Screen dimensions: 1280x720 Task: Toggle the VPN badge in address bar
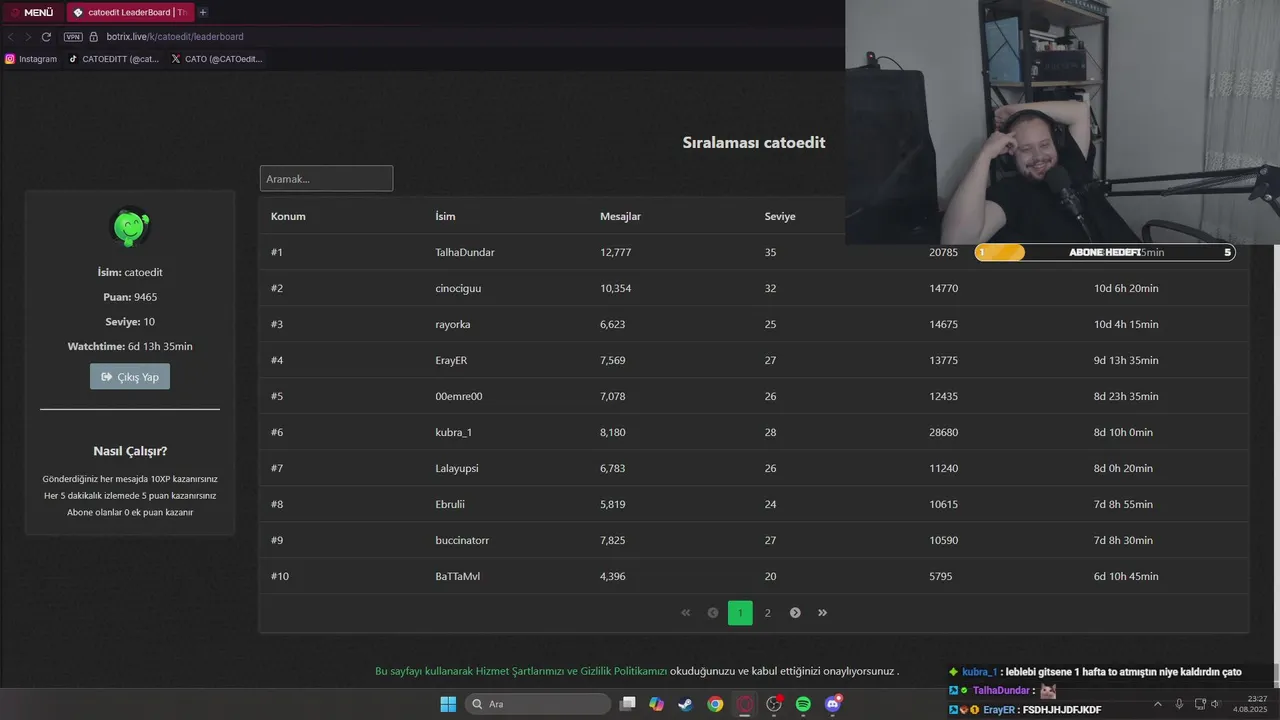click(x=73, y=37)
